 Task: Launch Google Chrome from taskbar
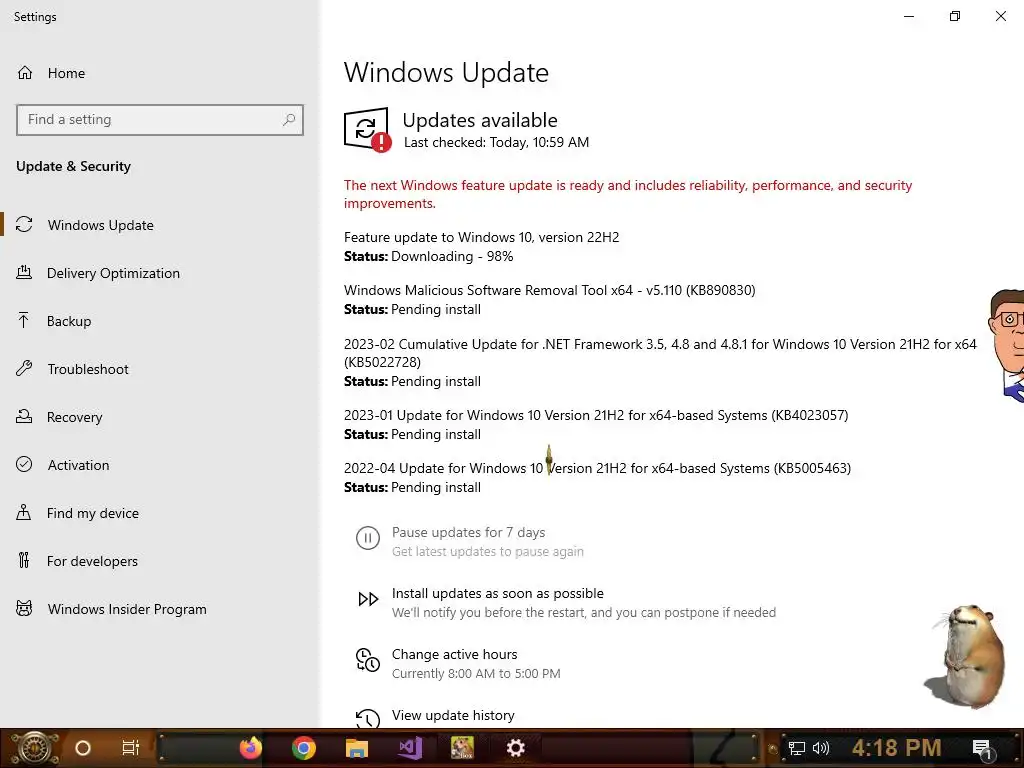[x=304, y=748]
